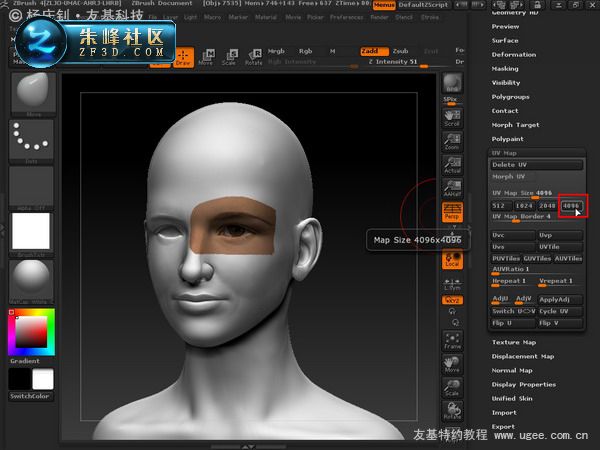600x450 pixels.
Task: Open the Light menu
Action: pos(191,17)
